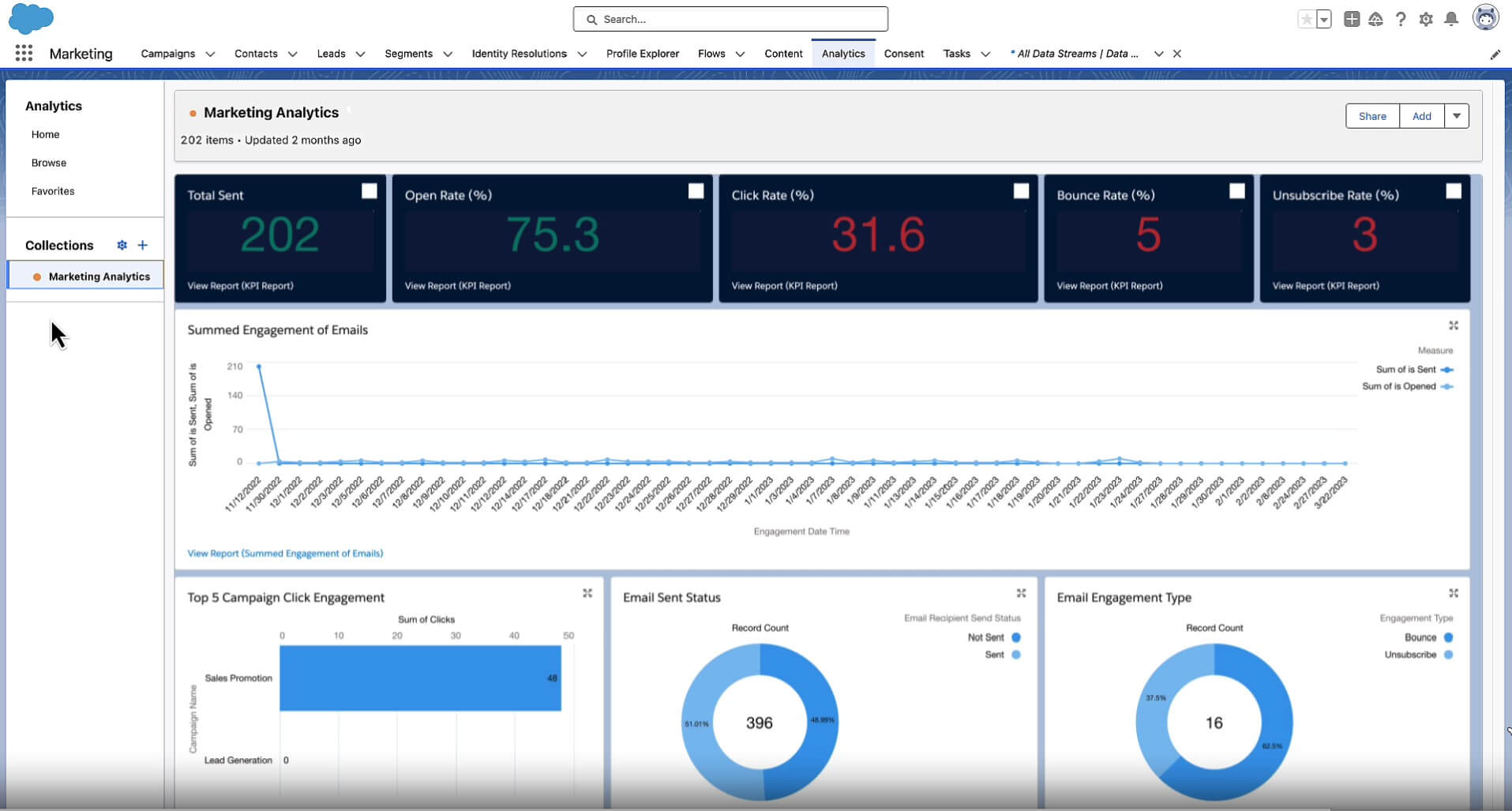This screenshot has height=811, width=1512.
Task: Check the Unsubscribe Rate (%) card checkbox
Action: coord(1454,191)
